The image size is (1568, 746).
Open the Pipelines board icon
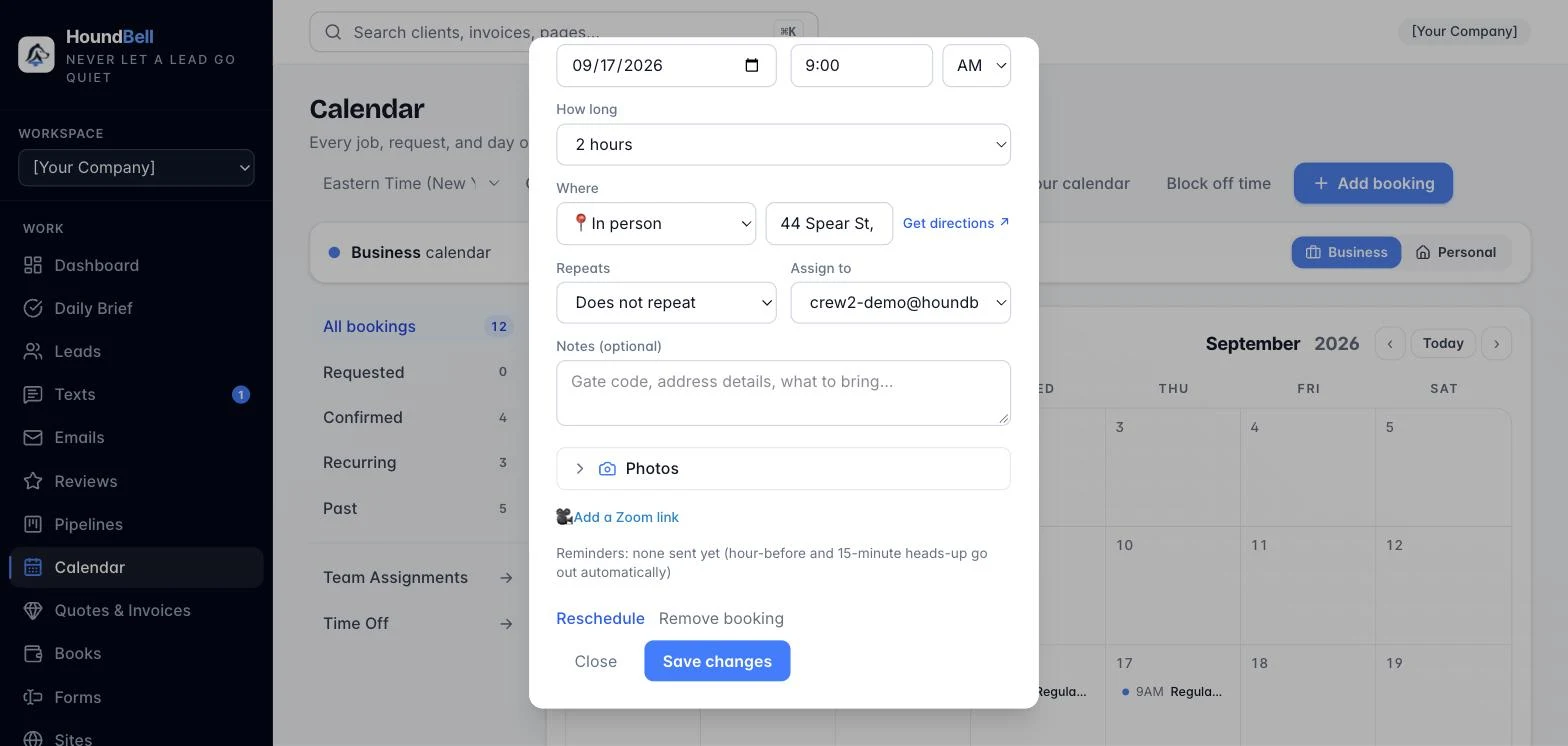[33, 524]
